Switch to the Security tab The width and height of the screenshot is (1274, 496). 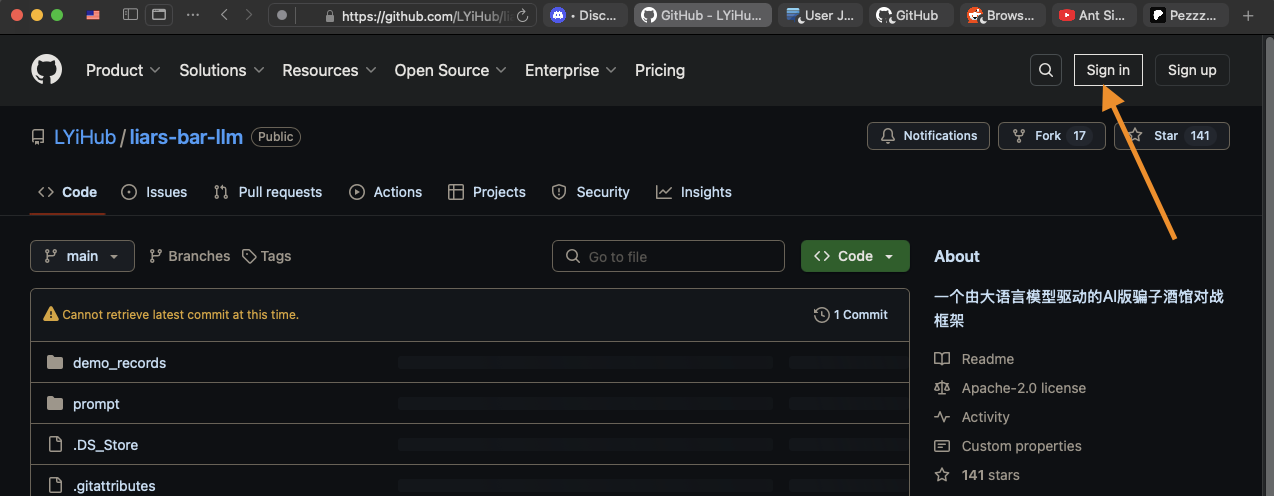591,192
